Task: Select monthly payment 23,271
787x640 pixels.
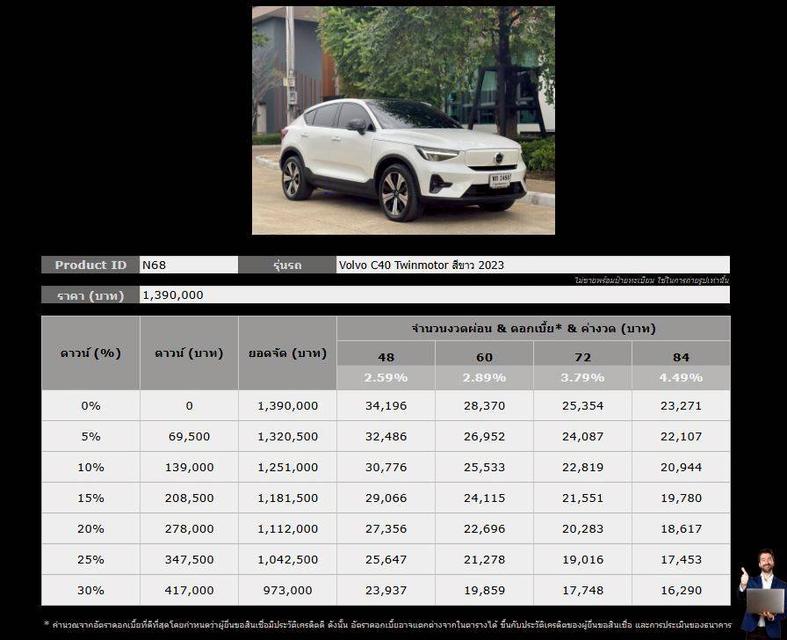Action: 681,406
